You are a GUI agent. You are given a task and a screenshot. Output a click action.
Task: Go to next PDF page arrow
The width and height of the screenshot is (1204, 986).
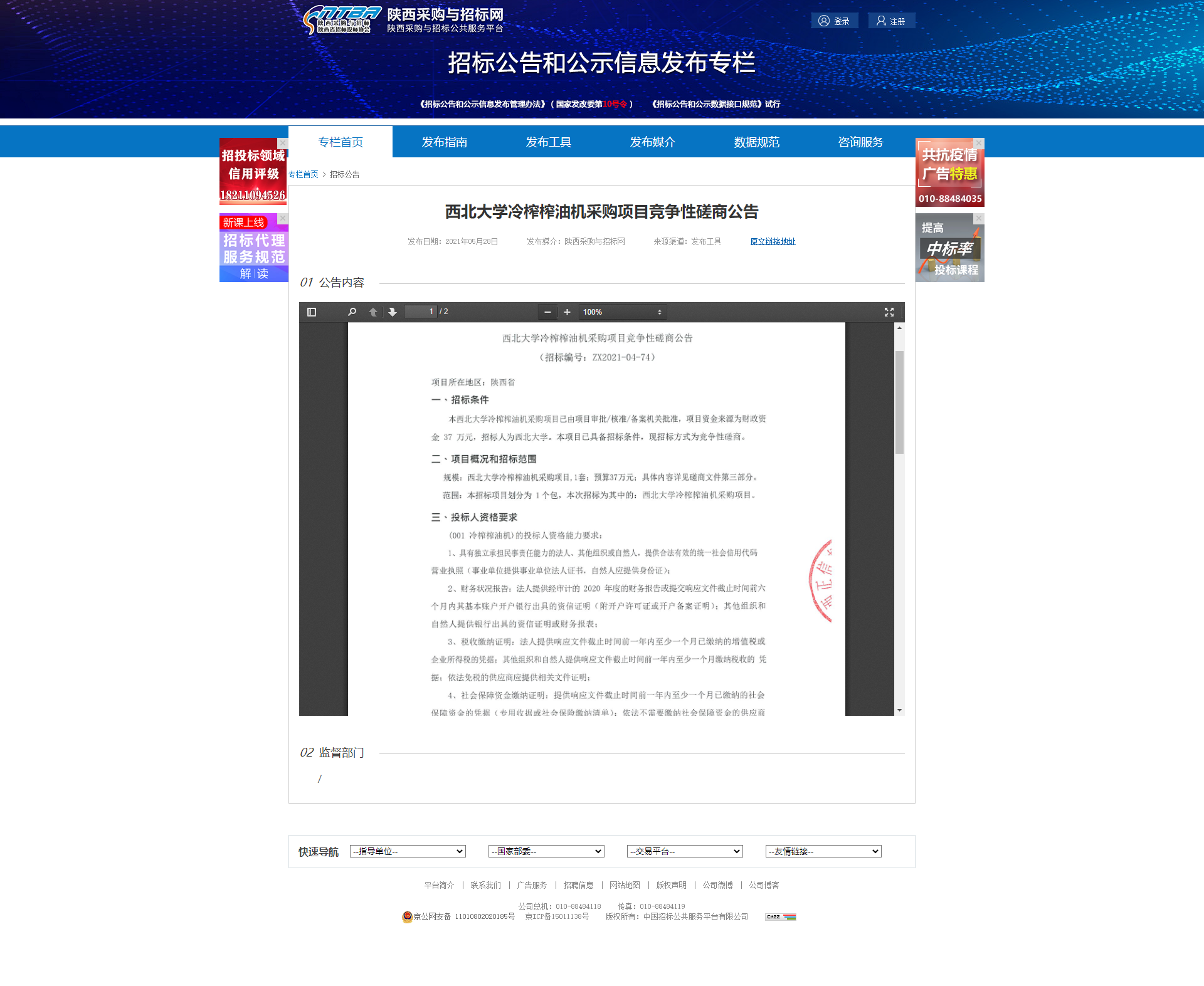coord(393,312)
